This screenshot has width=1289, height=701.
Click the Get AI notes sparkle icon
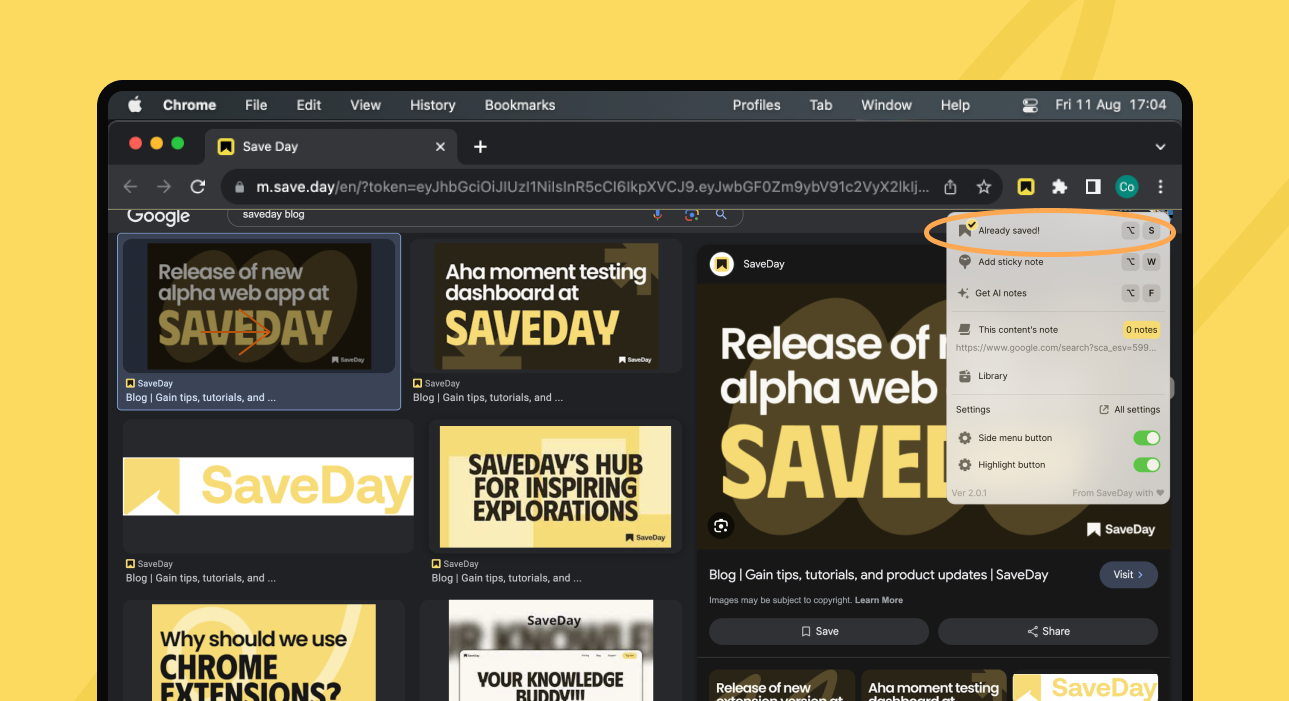click(964, 293)
